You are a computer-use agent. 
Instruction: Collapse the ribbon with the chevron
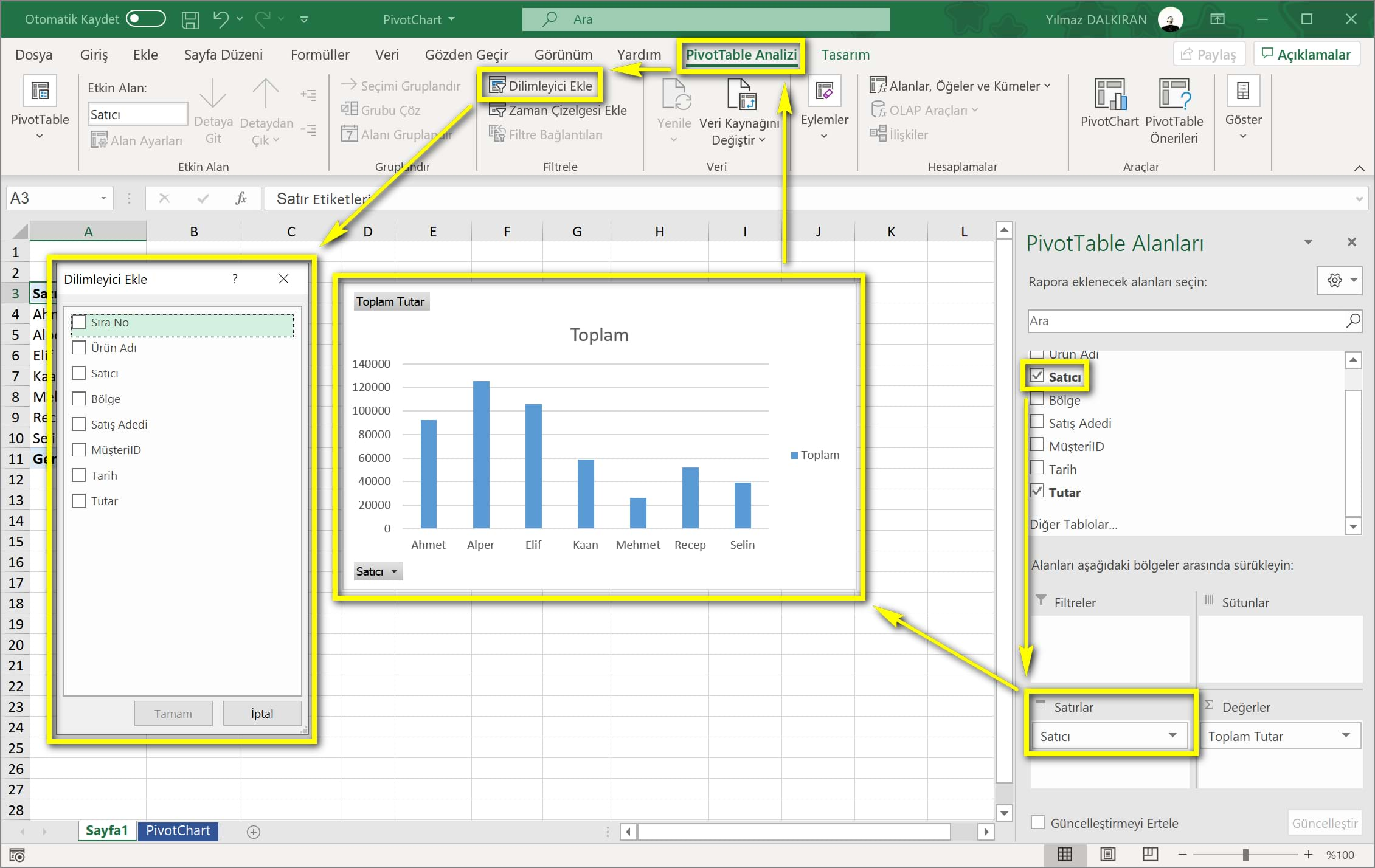(1359, 168)
